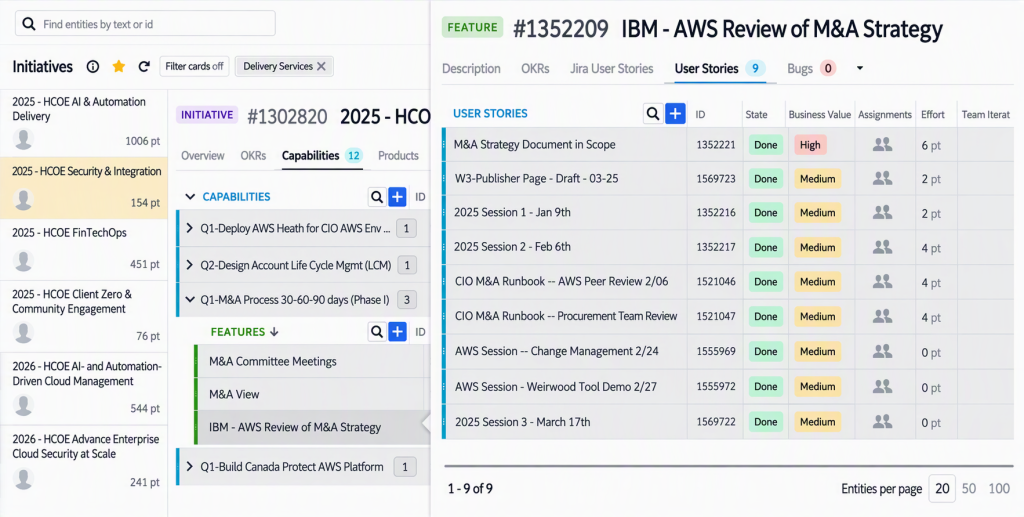1024x517 pixels.
Task: Toggle Features sort order arrow
Action: pyautogui.click(x=274, y=332)
